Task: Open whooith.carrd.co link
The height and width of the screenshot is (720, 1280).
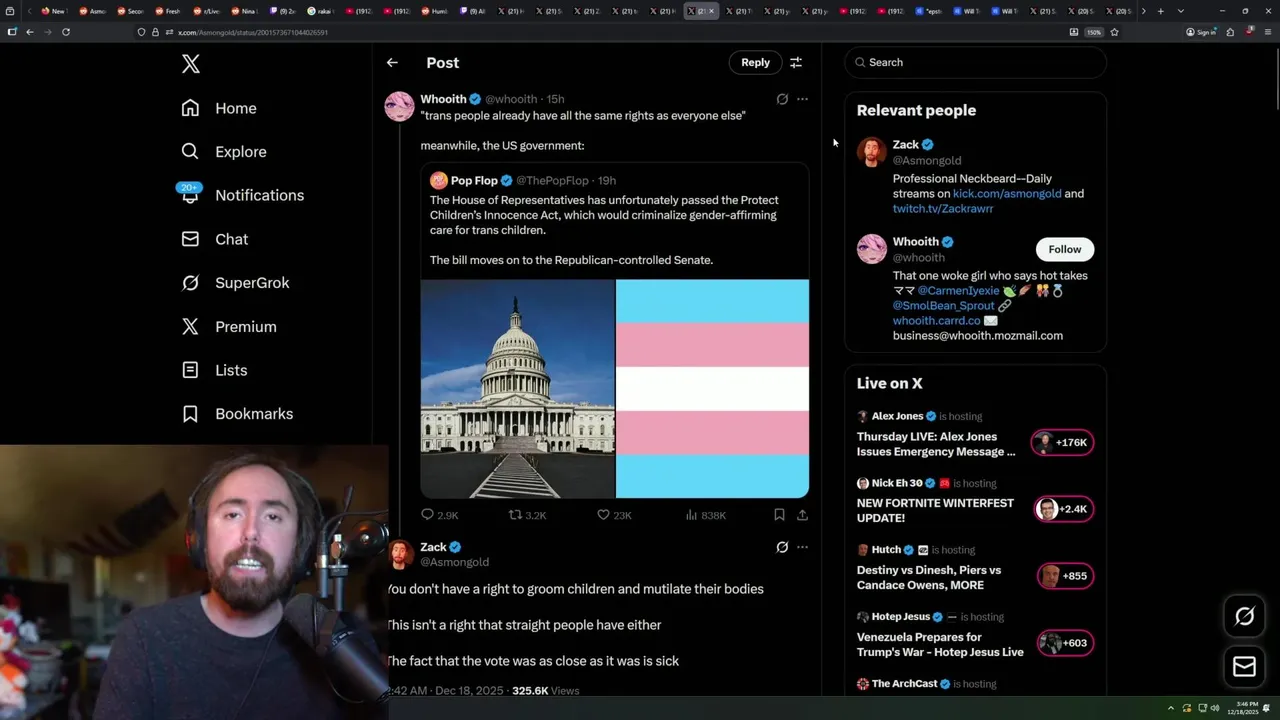Action: pos(937,320)
